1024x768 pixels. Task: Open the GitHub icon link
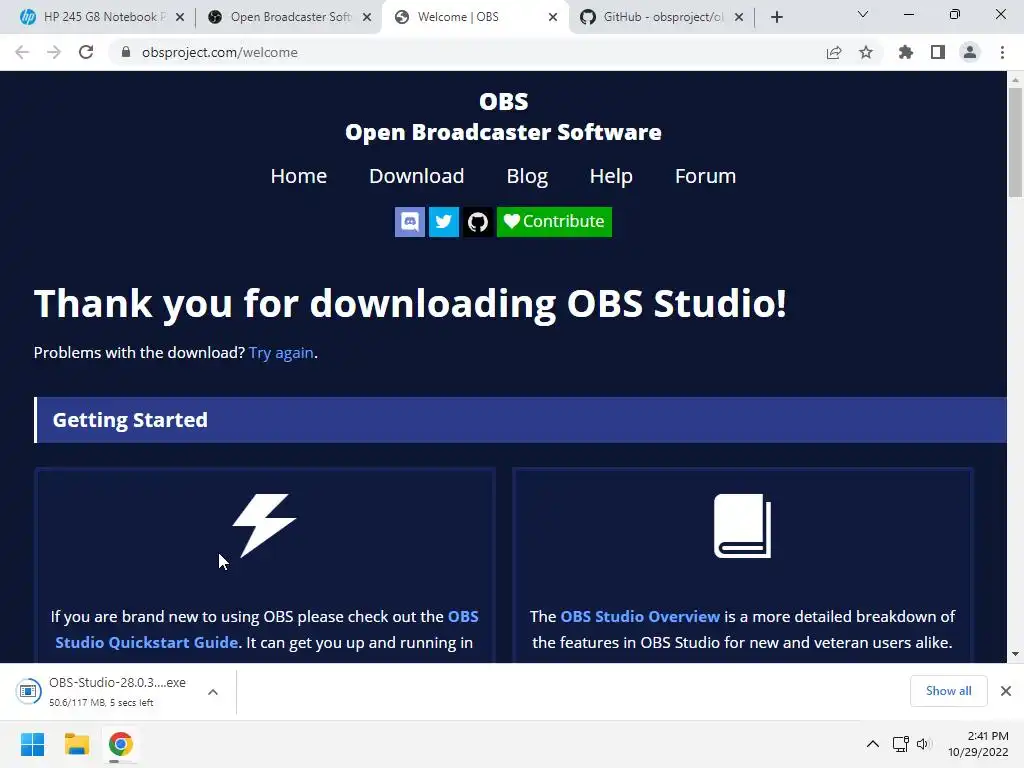(x=478, y=221)
